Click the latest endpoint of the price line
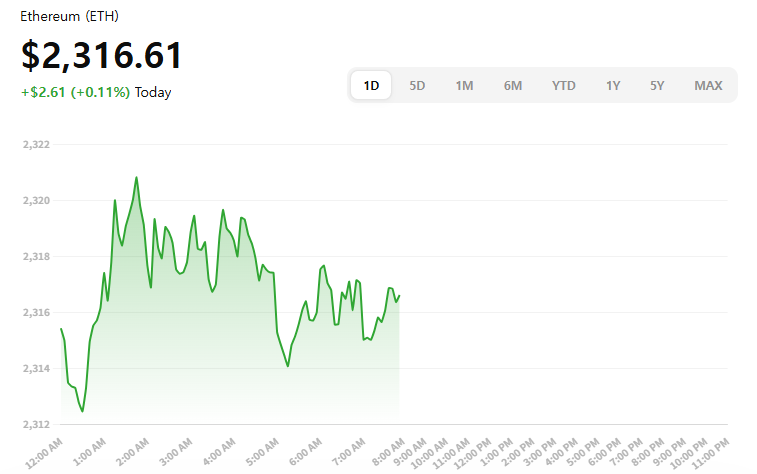This screenshot has width=757, height=474. point(399,296)
